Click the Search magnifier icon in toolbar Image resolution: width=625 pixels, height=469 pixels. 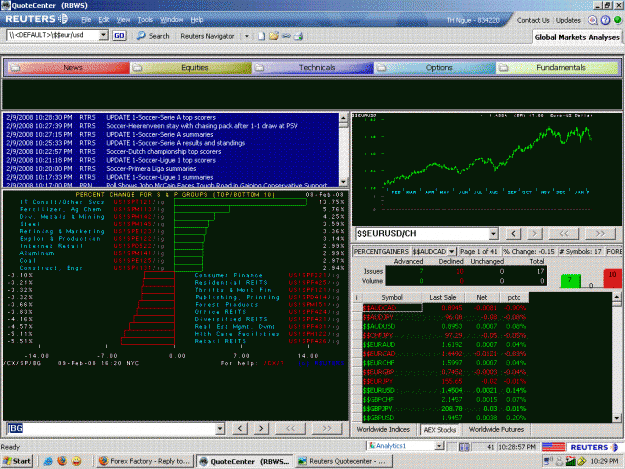[141, 35]
